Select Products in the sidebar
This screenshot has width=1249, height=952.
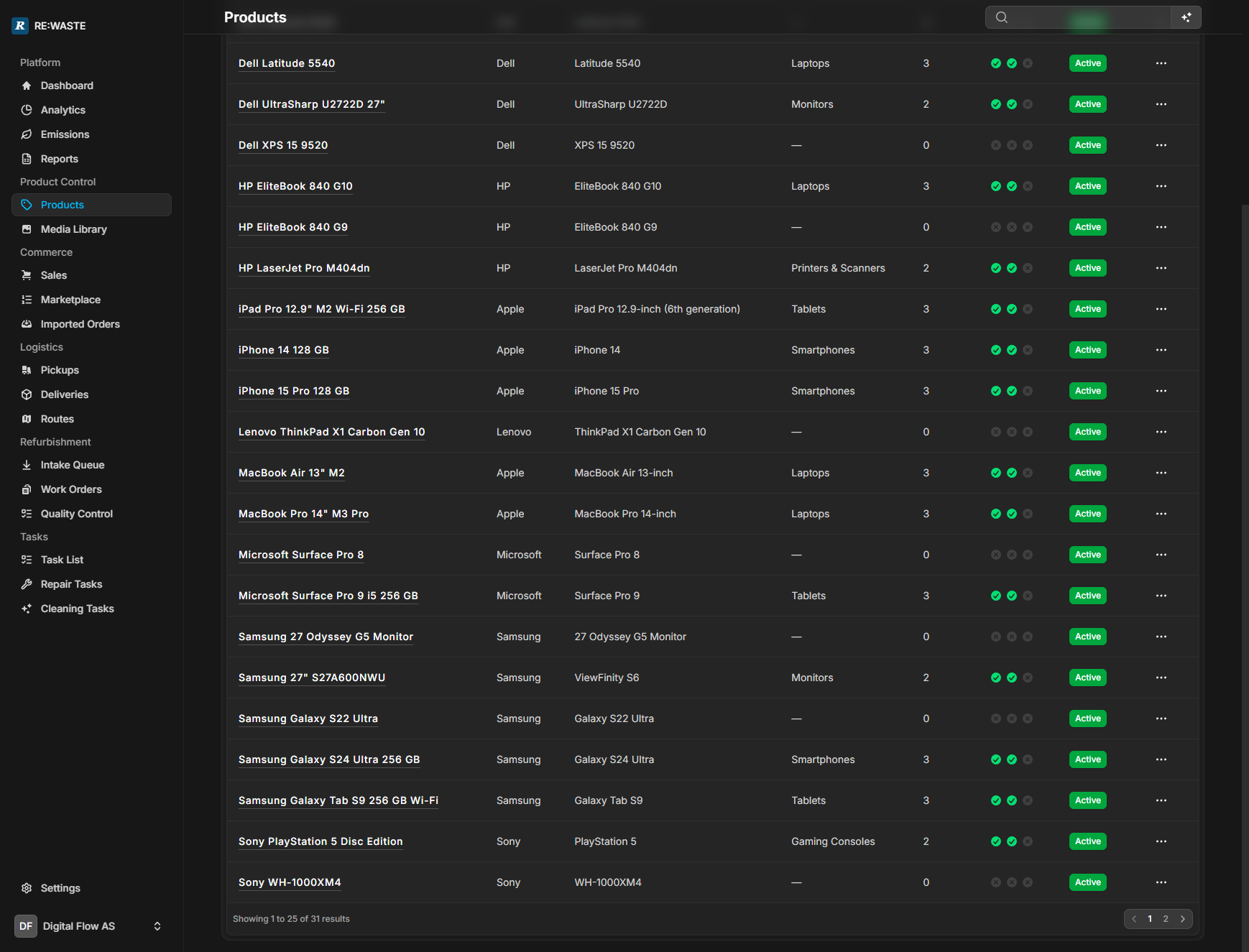tap(91, 205)
